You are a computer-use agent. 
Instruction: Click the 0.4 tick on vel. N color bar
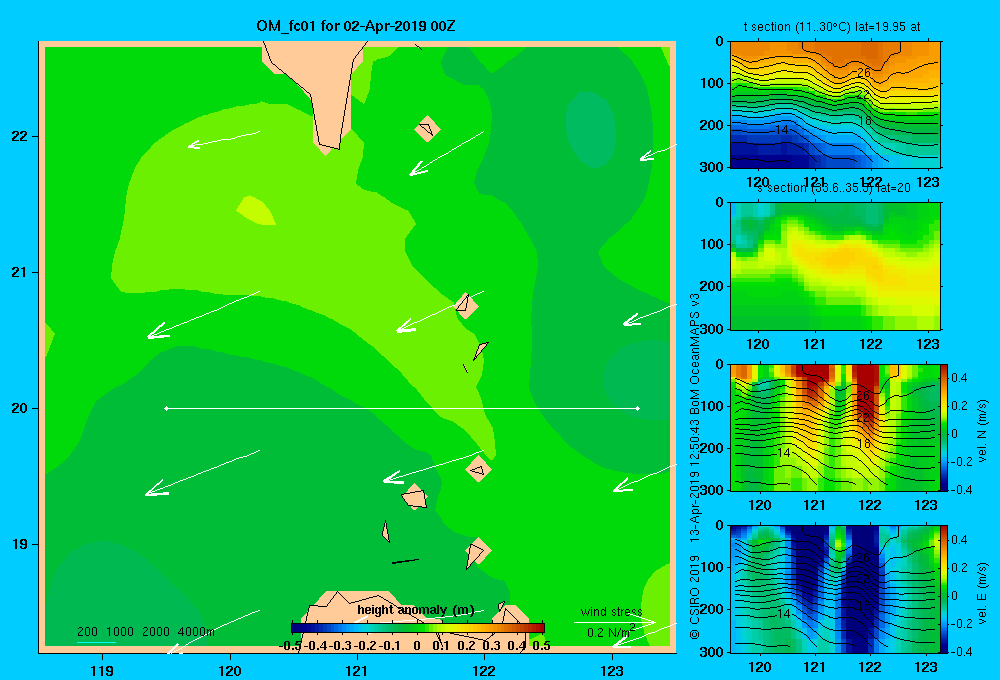(x=960, y=378)
